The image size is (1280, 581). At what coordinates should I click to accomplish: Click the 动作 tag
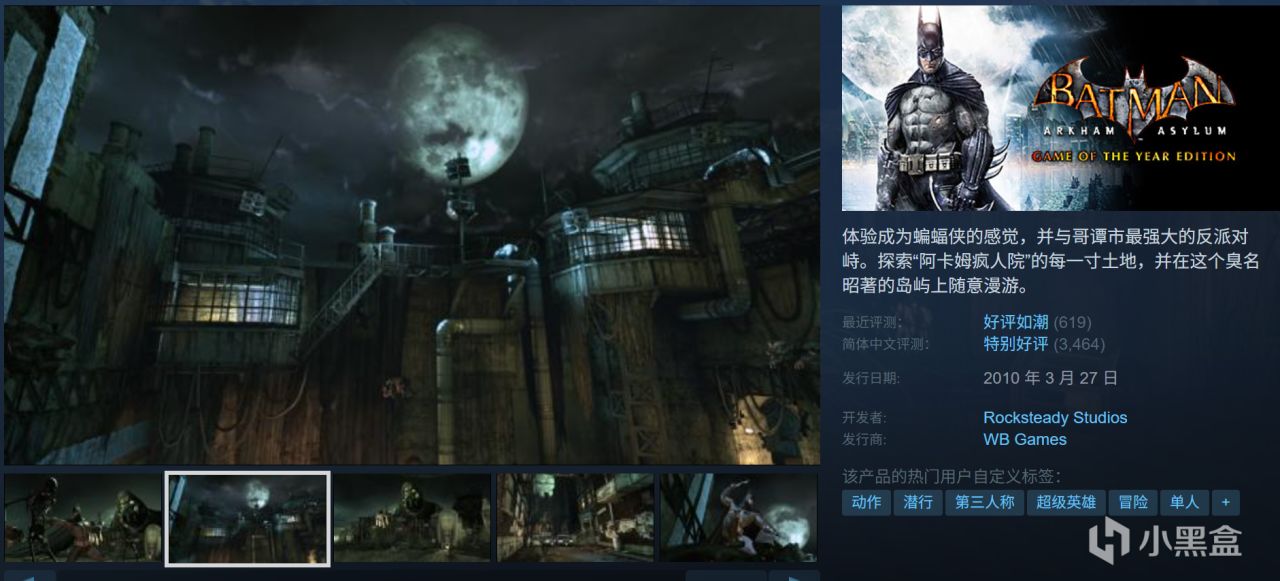point(866,502)
